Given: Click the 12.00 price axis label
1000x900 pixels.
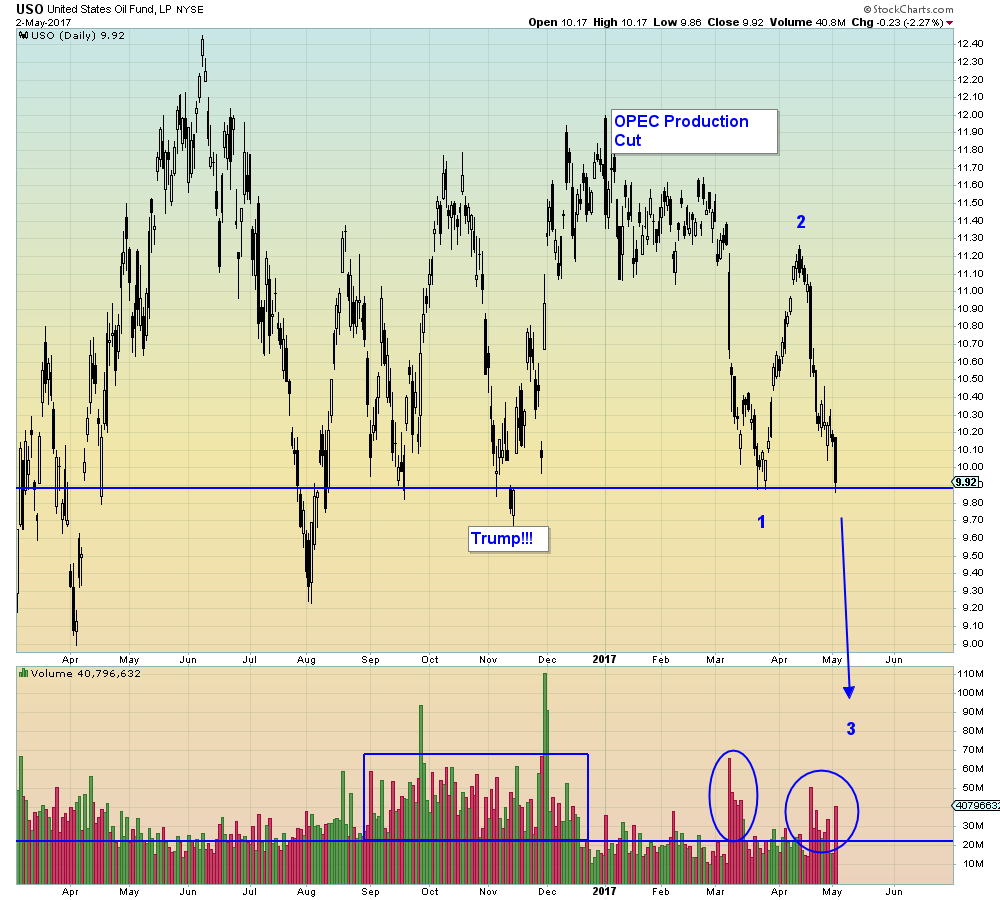Looking at the screenshot, I should (x=970, y=114).
